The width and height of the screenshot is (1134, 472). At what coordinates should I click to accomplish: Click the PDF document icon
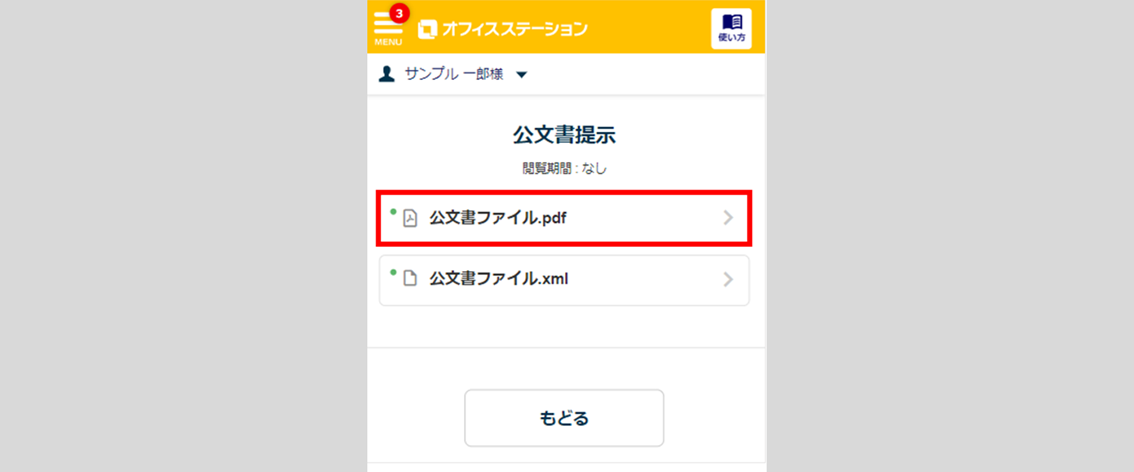pyautogui.click(x=410, y=218)
